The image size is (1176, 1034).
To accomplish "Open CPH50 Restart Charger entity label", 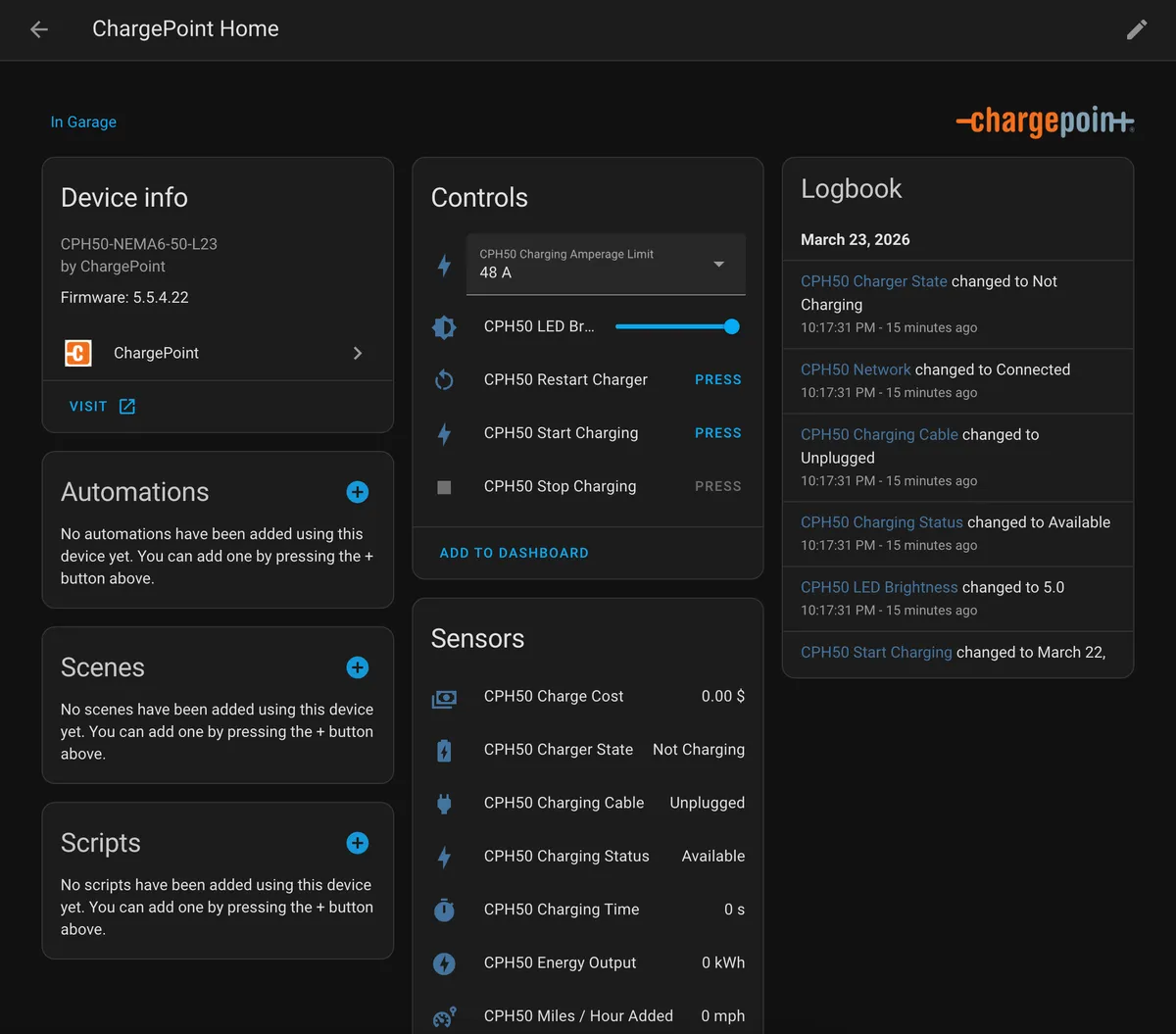I will click(x=565, y=379).
